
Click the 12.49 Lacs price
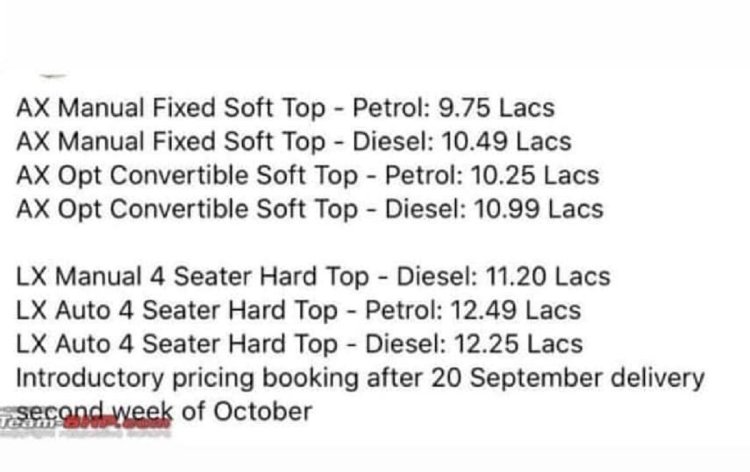point(516,310)
